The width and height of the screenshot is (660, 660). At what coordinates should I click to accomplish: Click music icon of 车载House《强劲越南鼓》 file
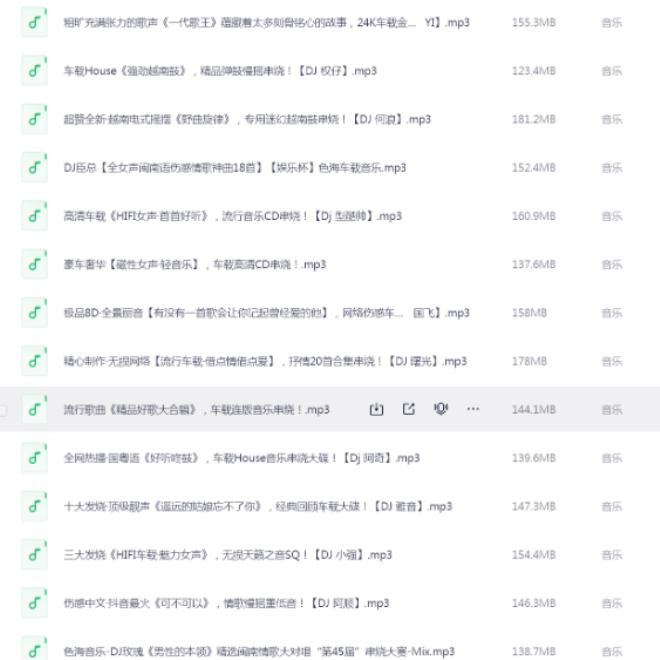[x=35, y=70]
